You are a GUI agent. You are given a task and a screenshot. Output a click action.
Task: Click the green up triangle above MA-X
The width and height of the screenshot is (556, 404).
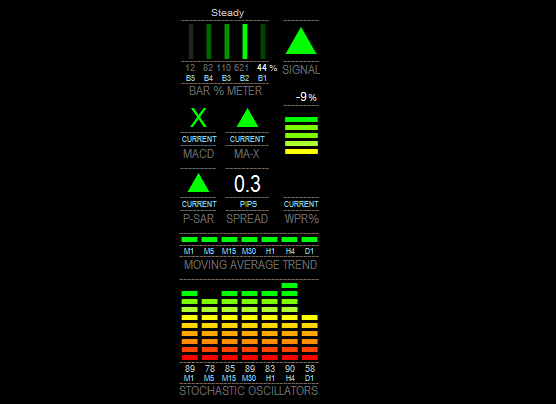point(247,118)
